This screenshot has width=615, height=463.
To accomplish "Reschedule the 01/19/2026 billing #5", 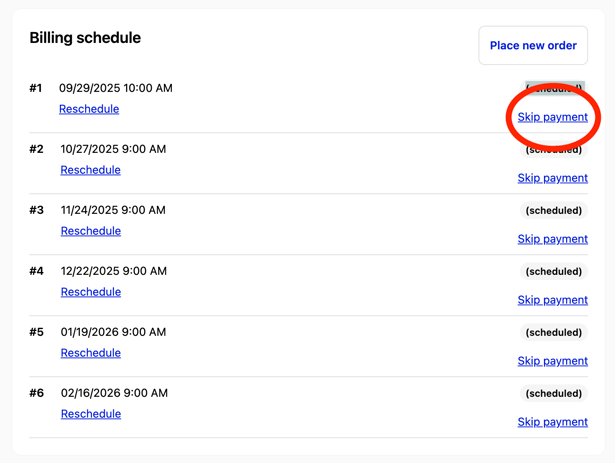I will pyautogui.click(x=90, y=353).
